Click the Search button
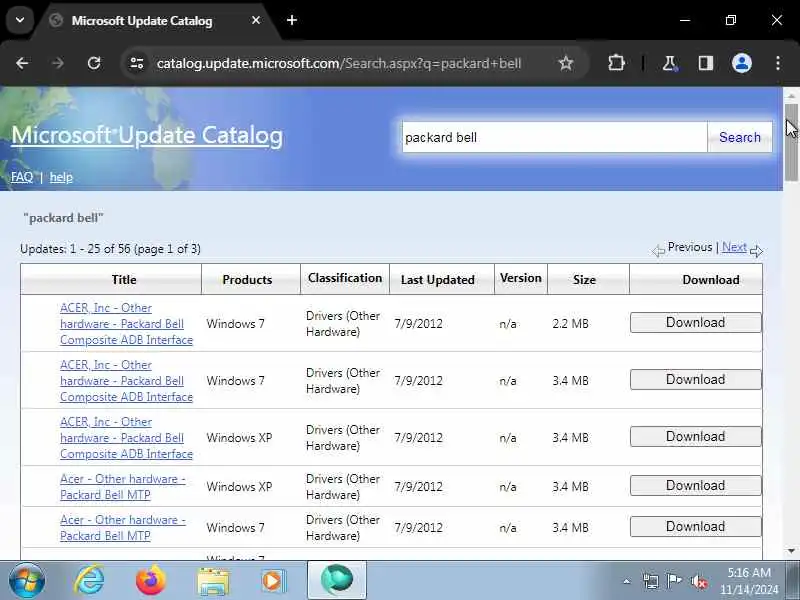Screen dimensions: 800x600 click(740, 137)
